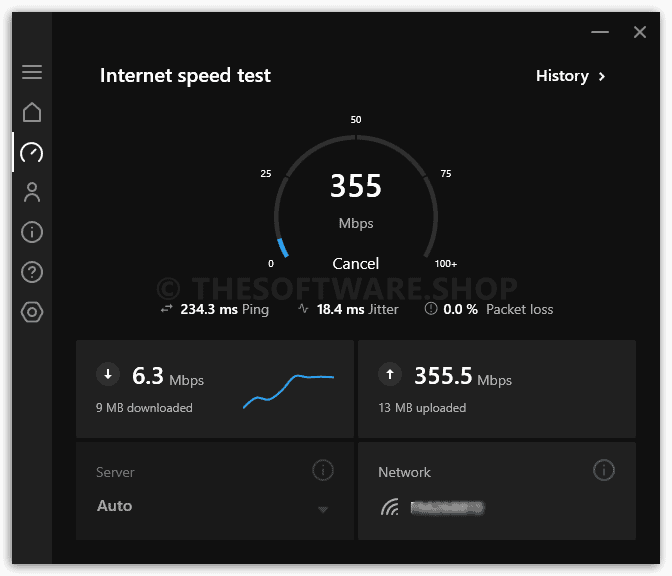Image resolution: width=672 pixels, height=576 pixels.
Task: Click the download speed line graph
Action: click(x=288, y=391)
